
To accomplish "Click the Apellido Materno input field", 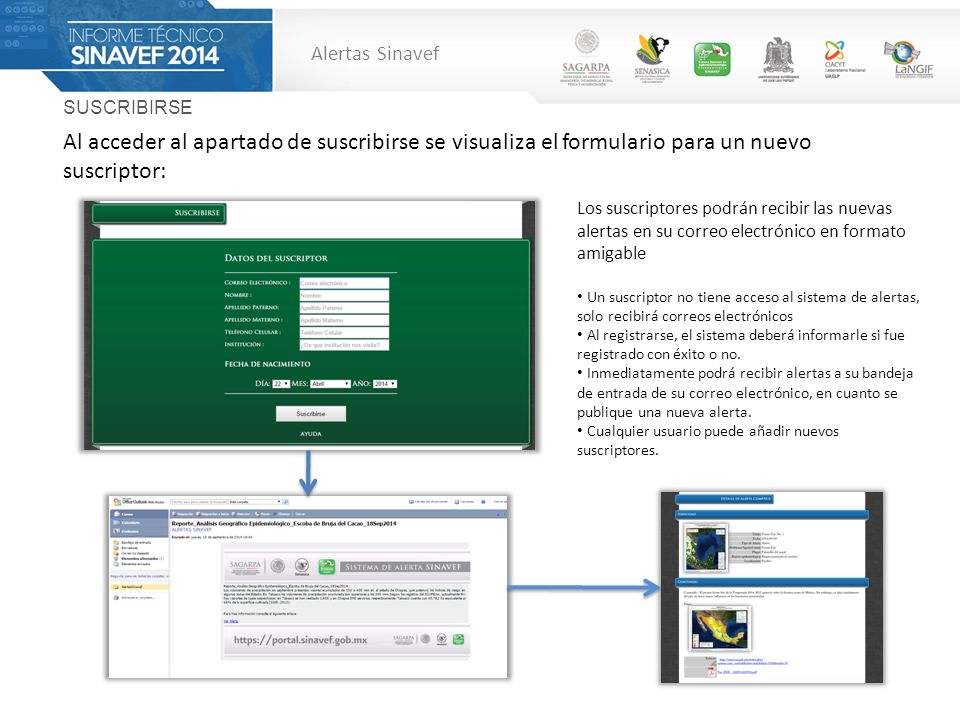I will (344, 320).
